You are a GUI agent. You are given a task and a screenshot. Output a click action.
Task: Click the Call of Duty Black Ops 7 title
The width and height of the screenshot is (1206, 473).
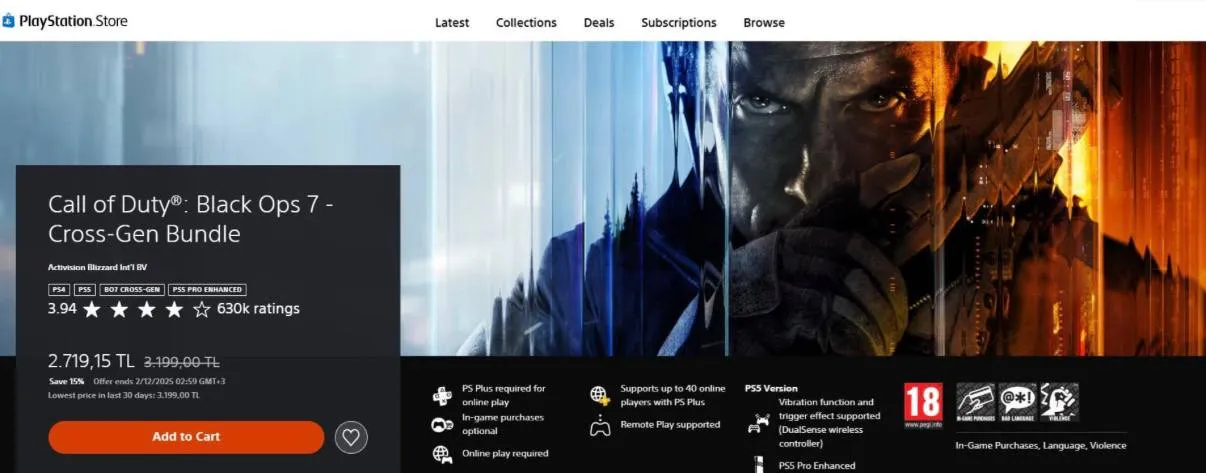191,219
